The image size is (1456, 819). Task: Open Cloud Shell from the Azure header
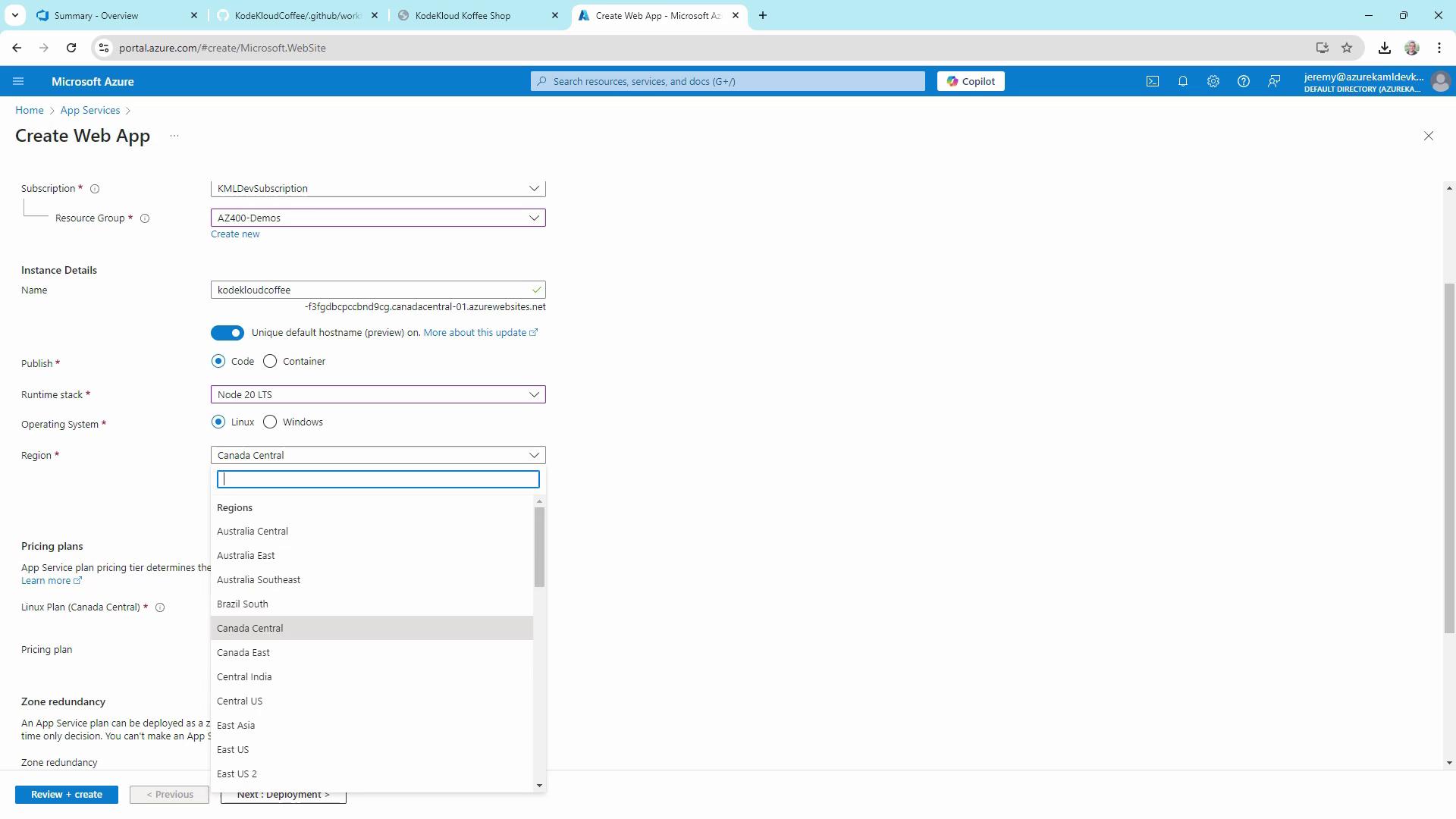pos(1153,81)
